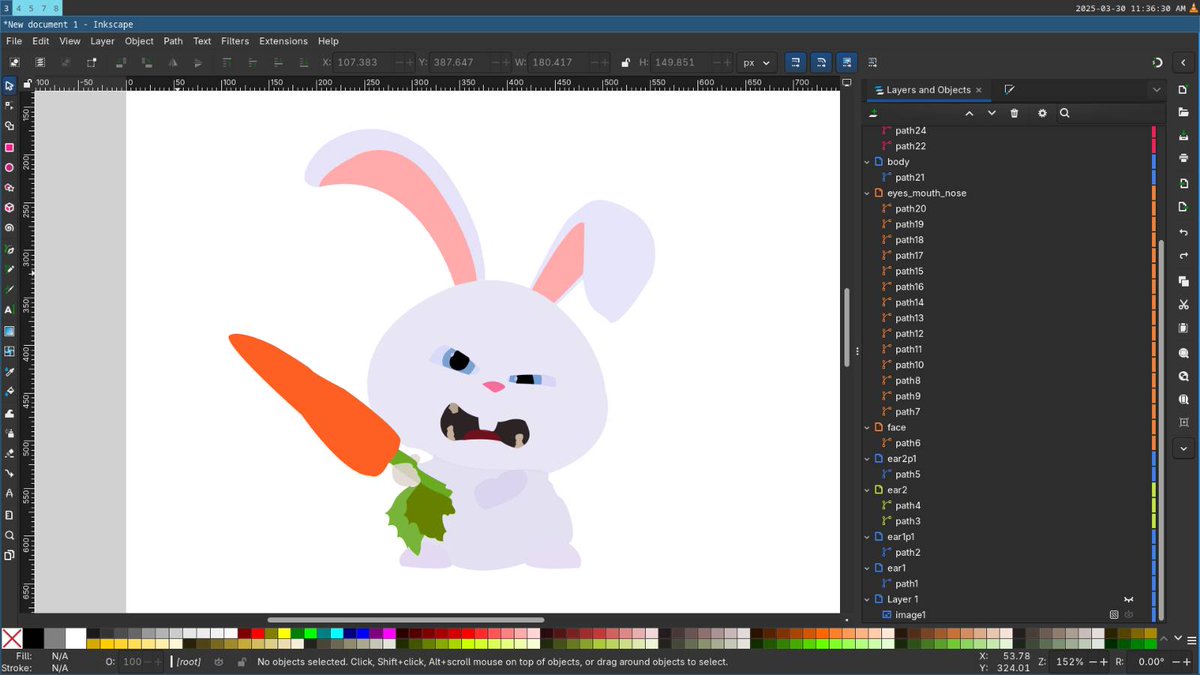This screenshot has width=1200, height=675.
Task: Click the Undo icon in right command bar
Action: (x=1183, y=232)
